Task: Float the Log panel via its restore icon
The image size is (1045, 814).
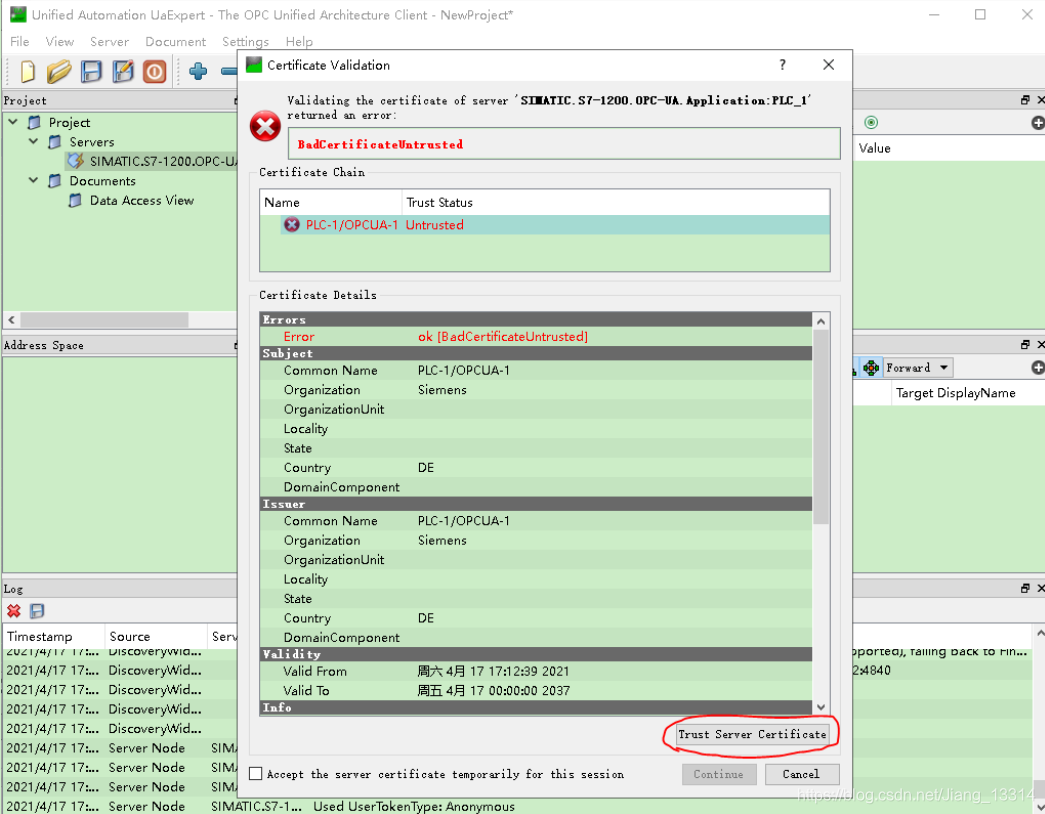Action: [1026, 589]
